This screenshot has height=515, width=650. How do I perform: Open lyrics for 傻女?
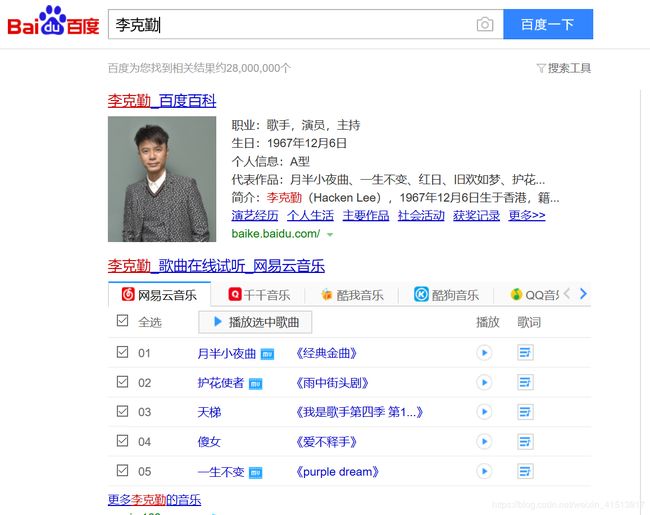tap(525, 441)
